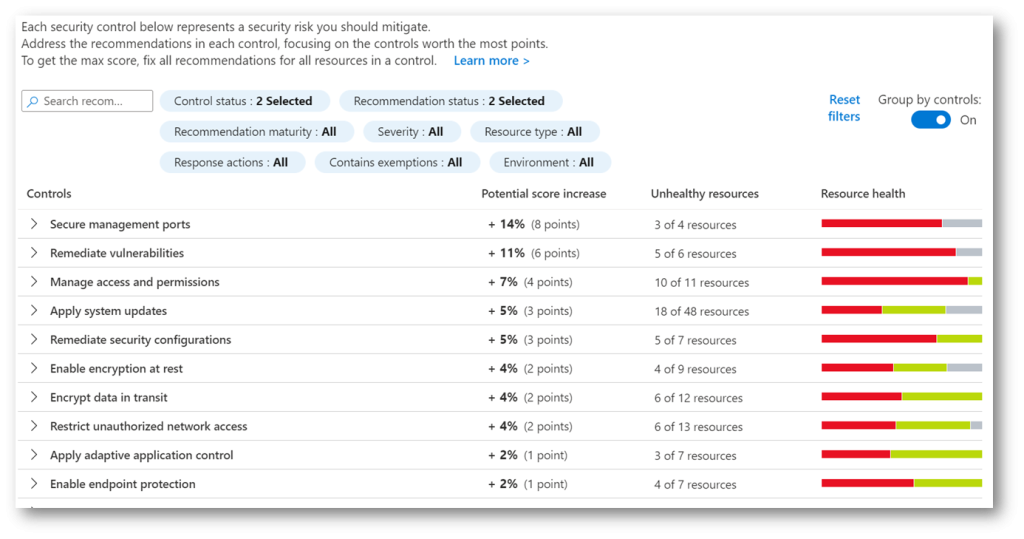Open the Control status filter
The image size is (1024, 539).
tap(244, 101)
